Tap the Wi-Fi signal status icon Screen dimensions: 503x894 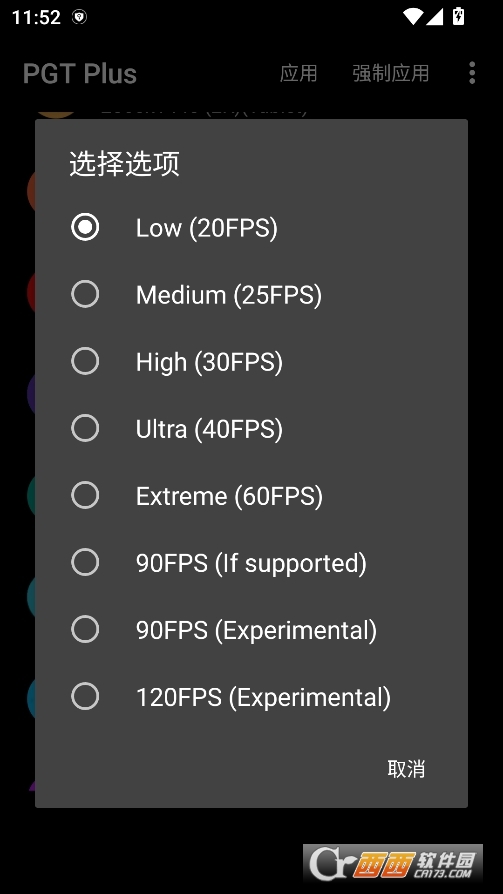412,17
